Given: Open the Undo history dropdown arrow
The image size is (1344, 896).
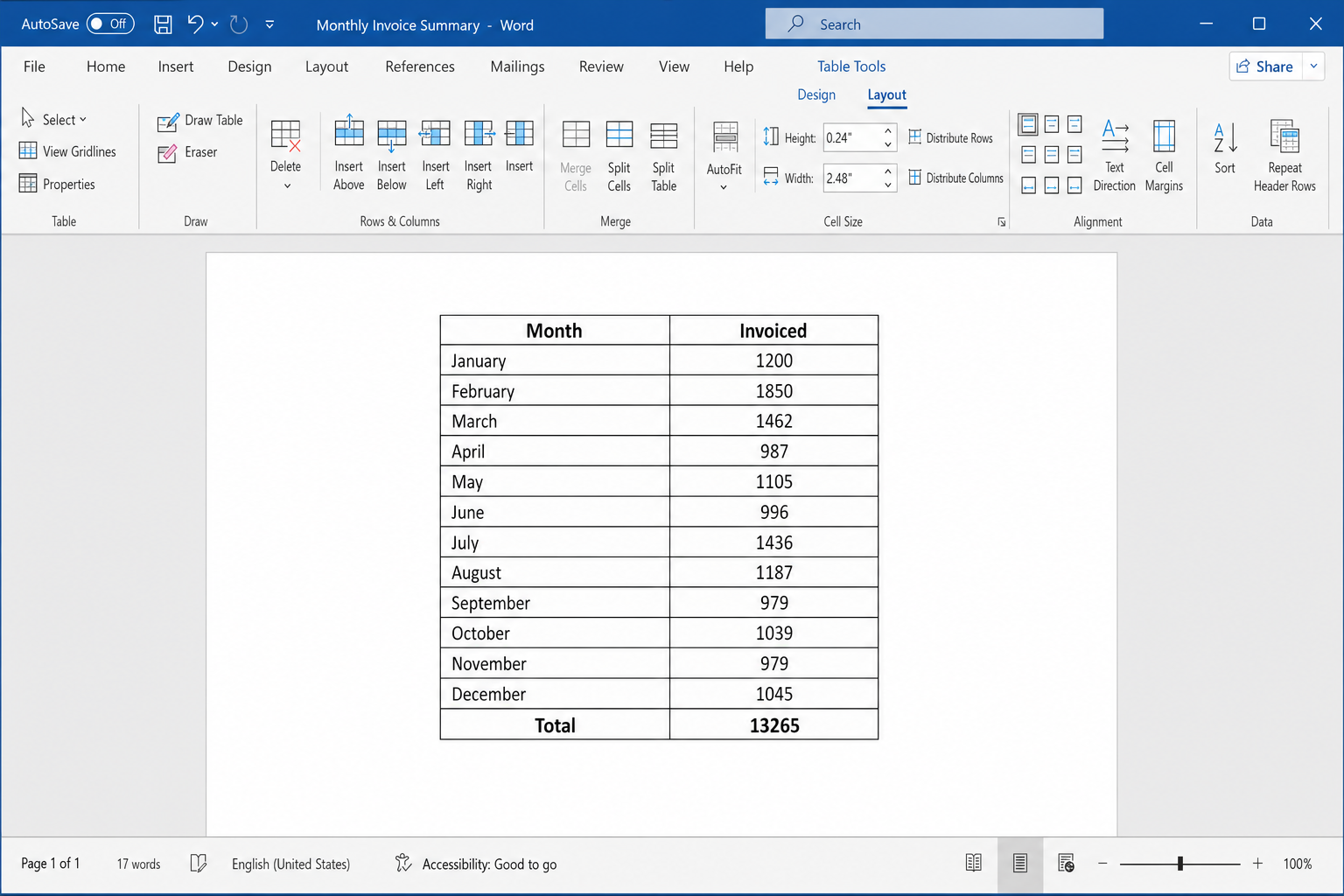Looking at the screenshot, I should click(214, 24).
